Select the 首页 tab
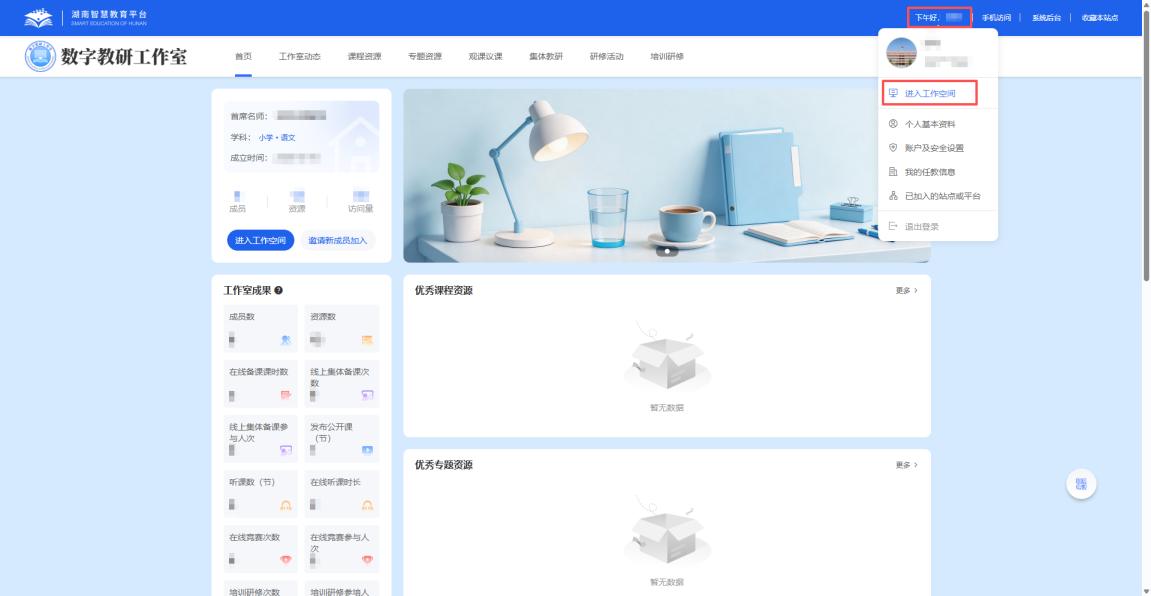Screen dimensions: 1151x596 [243, 57]
